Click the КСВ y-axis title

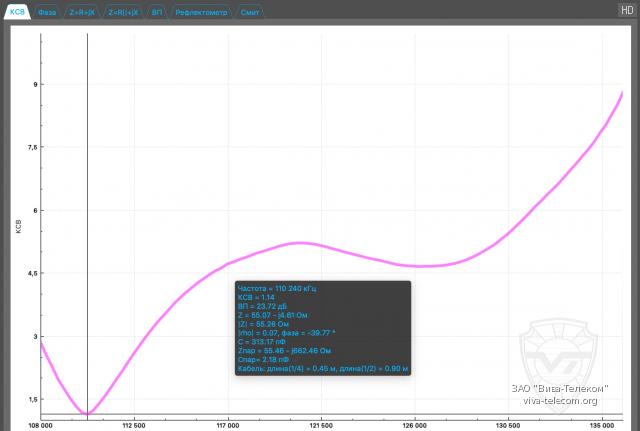point(17,226)
